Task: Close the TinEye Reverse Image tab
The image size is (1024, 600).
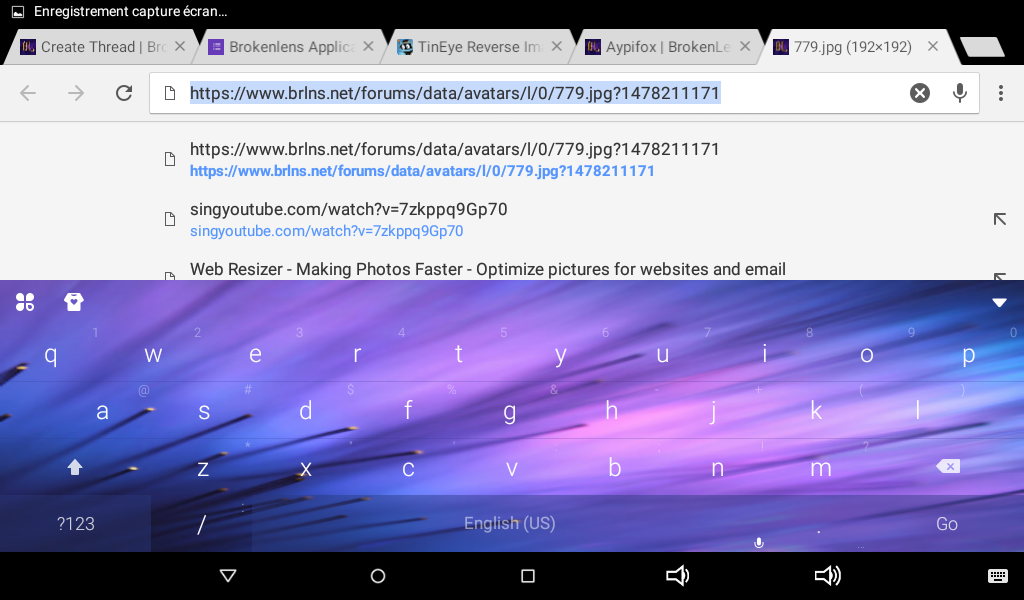Action: (556, 46)
